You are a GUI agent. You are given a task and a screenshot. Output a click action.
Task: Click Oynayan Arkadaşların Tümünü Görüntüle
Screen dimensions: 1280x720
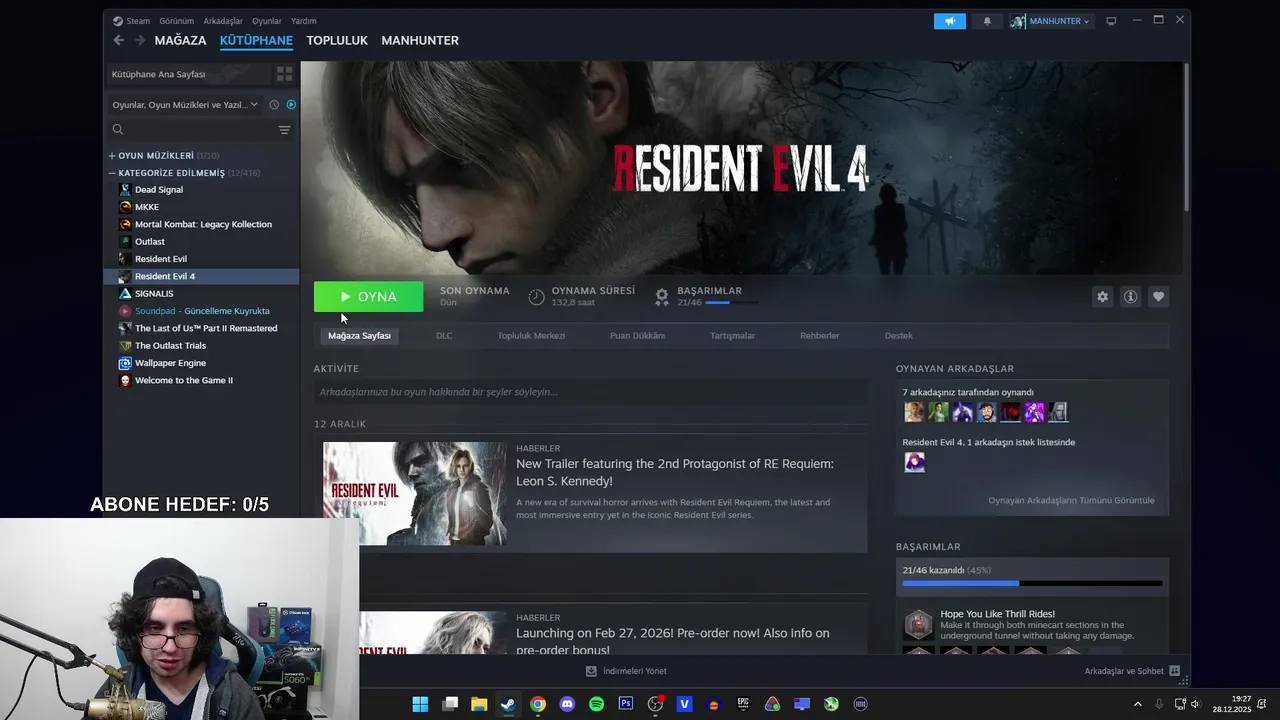point(1071,500)
